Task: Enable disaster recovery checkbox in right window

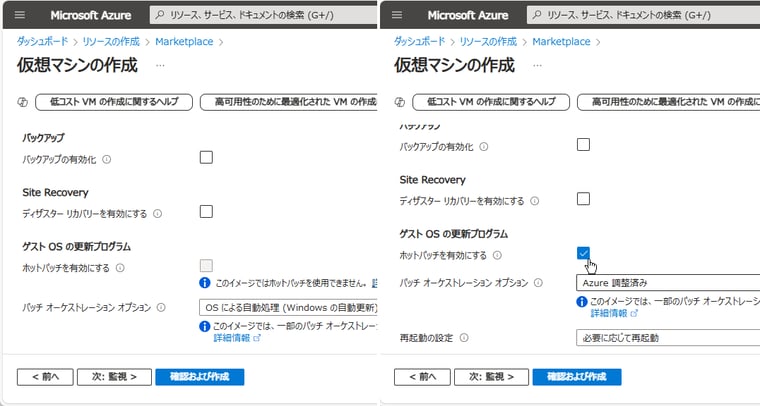Action: click(x=583, y=199)
